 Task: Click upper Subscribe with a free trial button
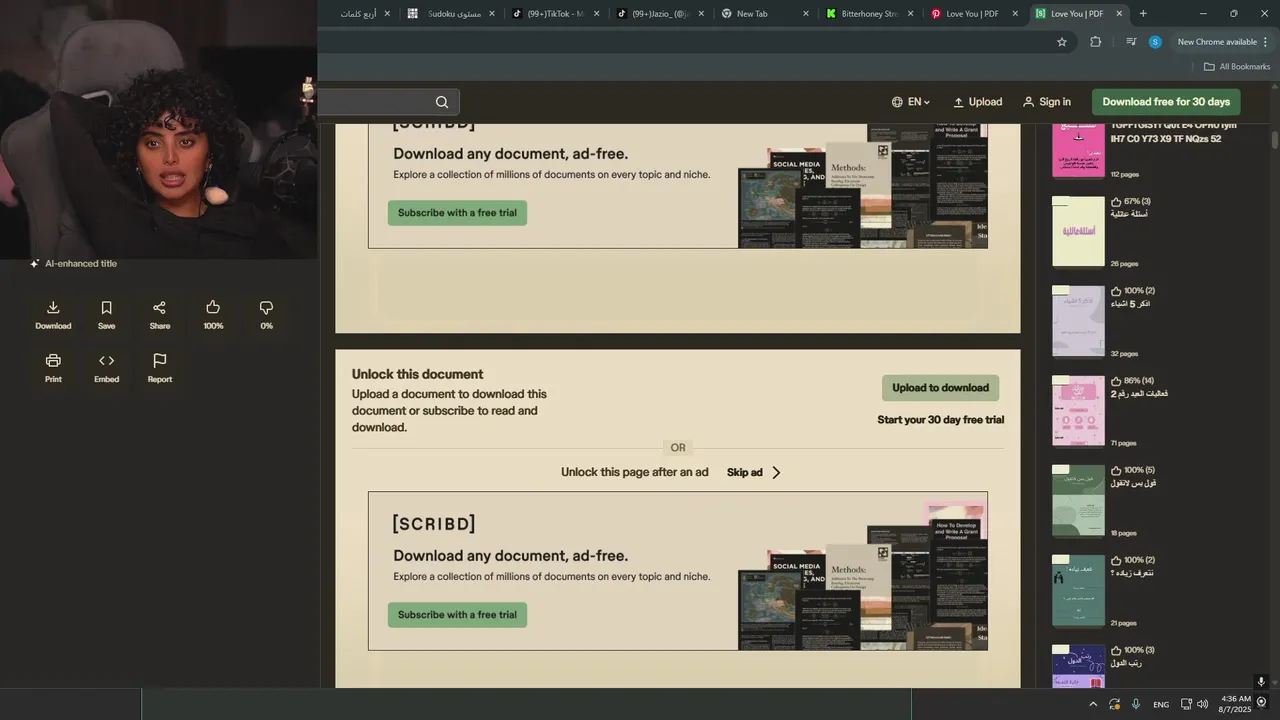(457, 213)
